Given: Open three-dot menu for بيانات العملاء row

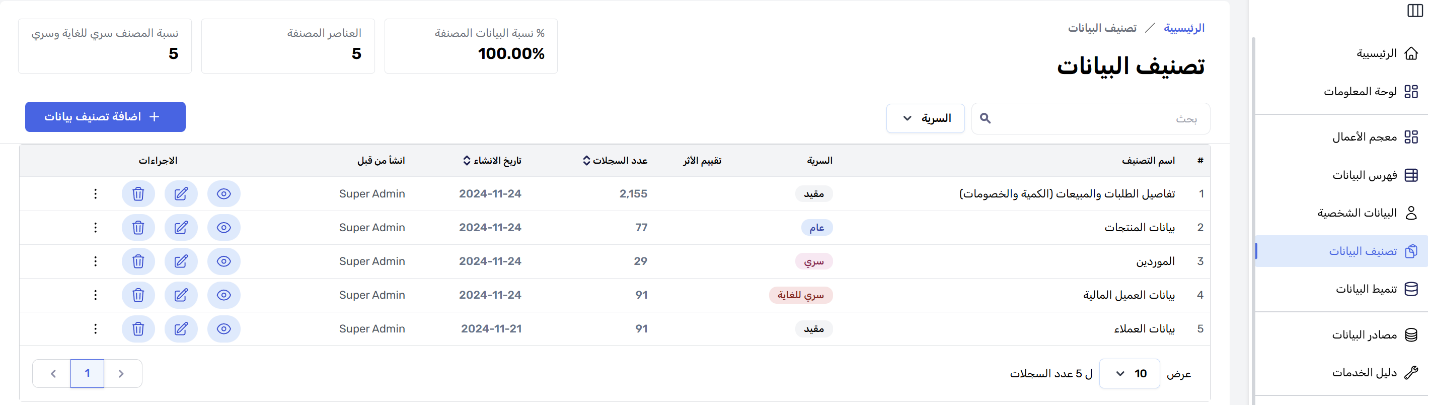Looking at the screenshot, I should (x=95, y=329).
